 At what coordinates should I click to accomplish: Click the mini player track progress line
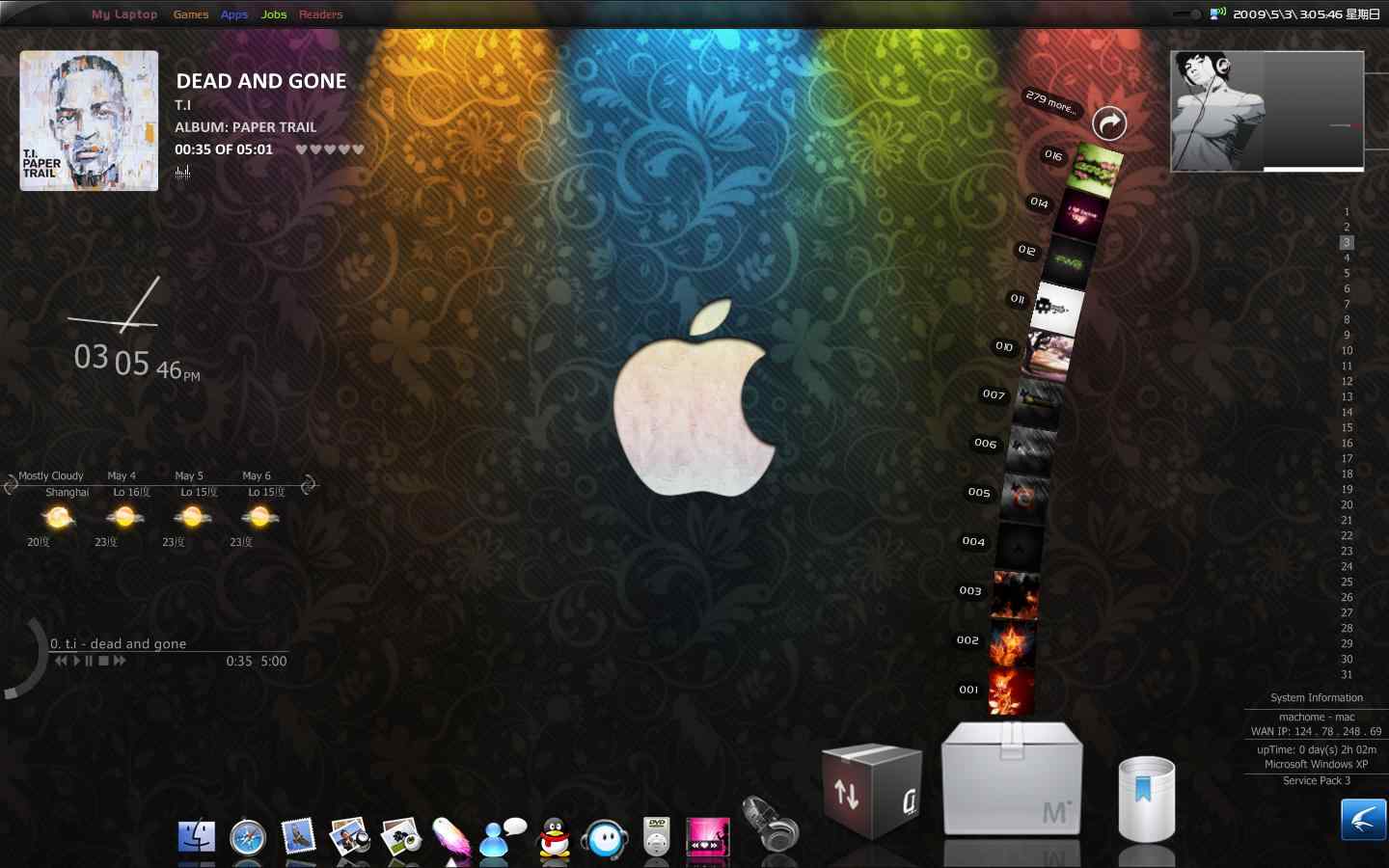pyautogui.click(x=168, y=651)
